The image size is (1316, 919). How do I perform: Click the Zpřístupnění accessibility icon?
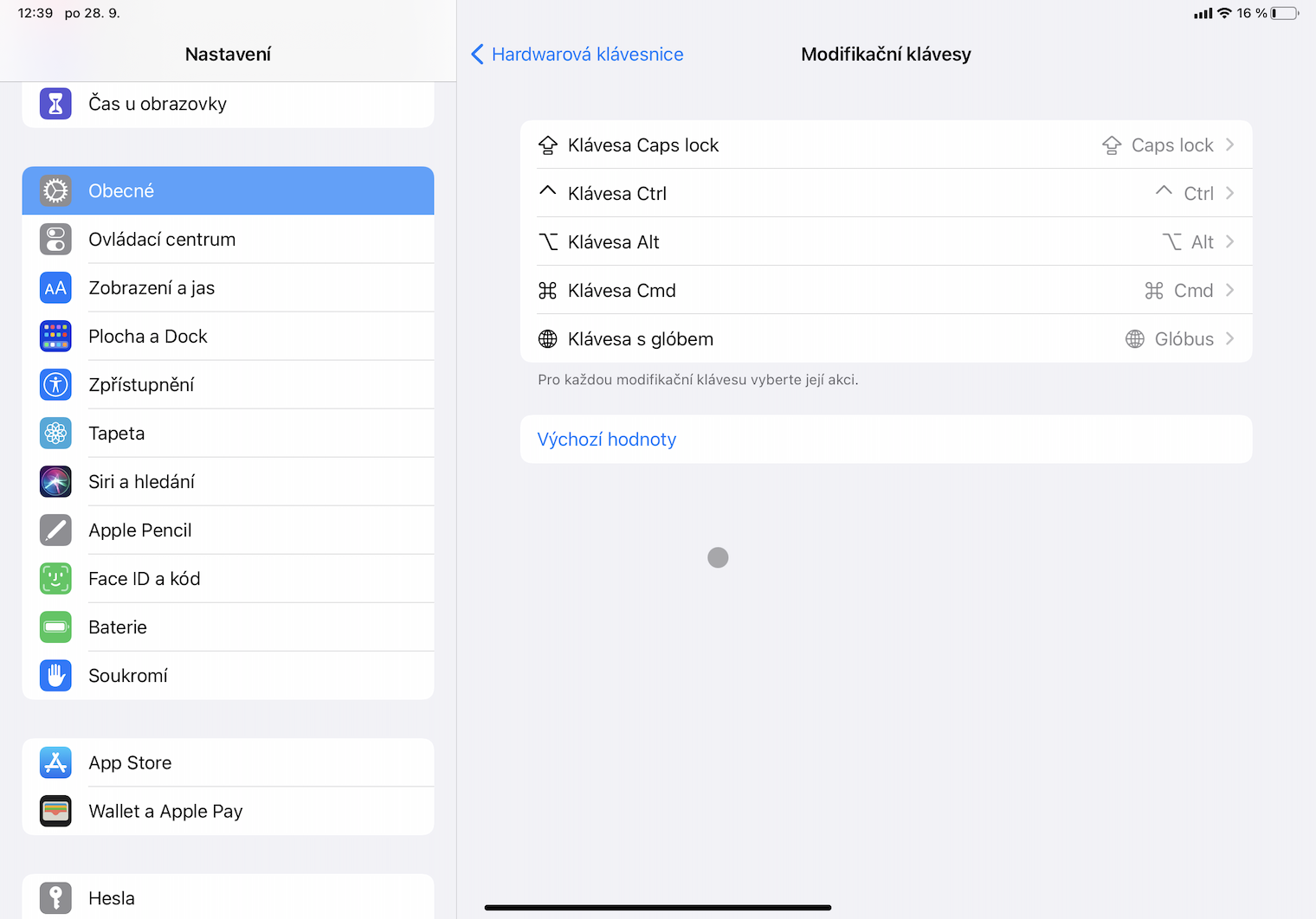55,385
